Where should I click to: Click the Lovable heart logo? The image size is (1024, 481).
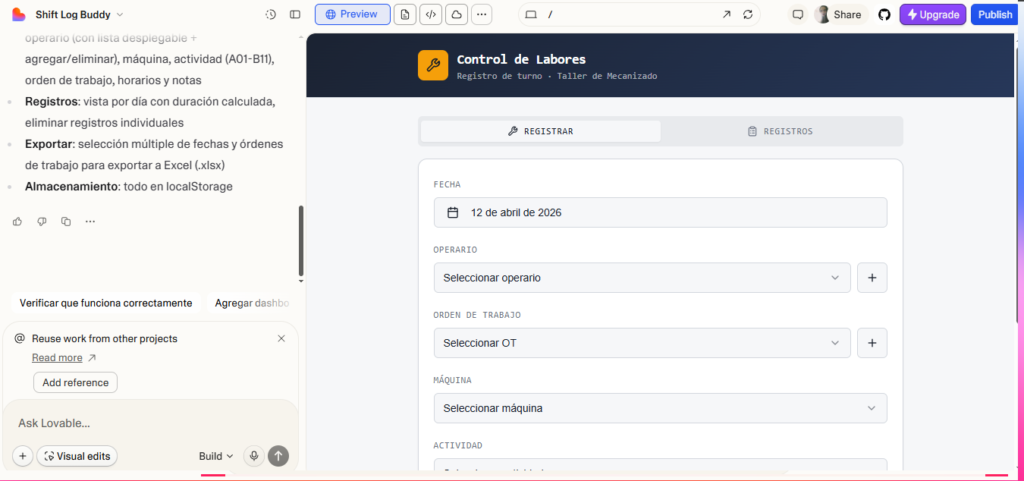click(19, 14)
